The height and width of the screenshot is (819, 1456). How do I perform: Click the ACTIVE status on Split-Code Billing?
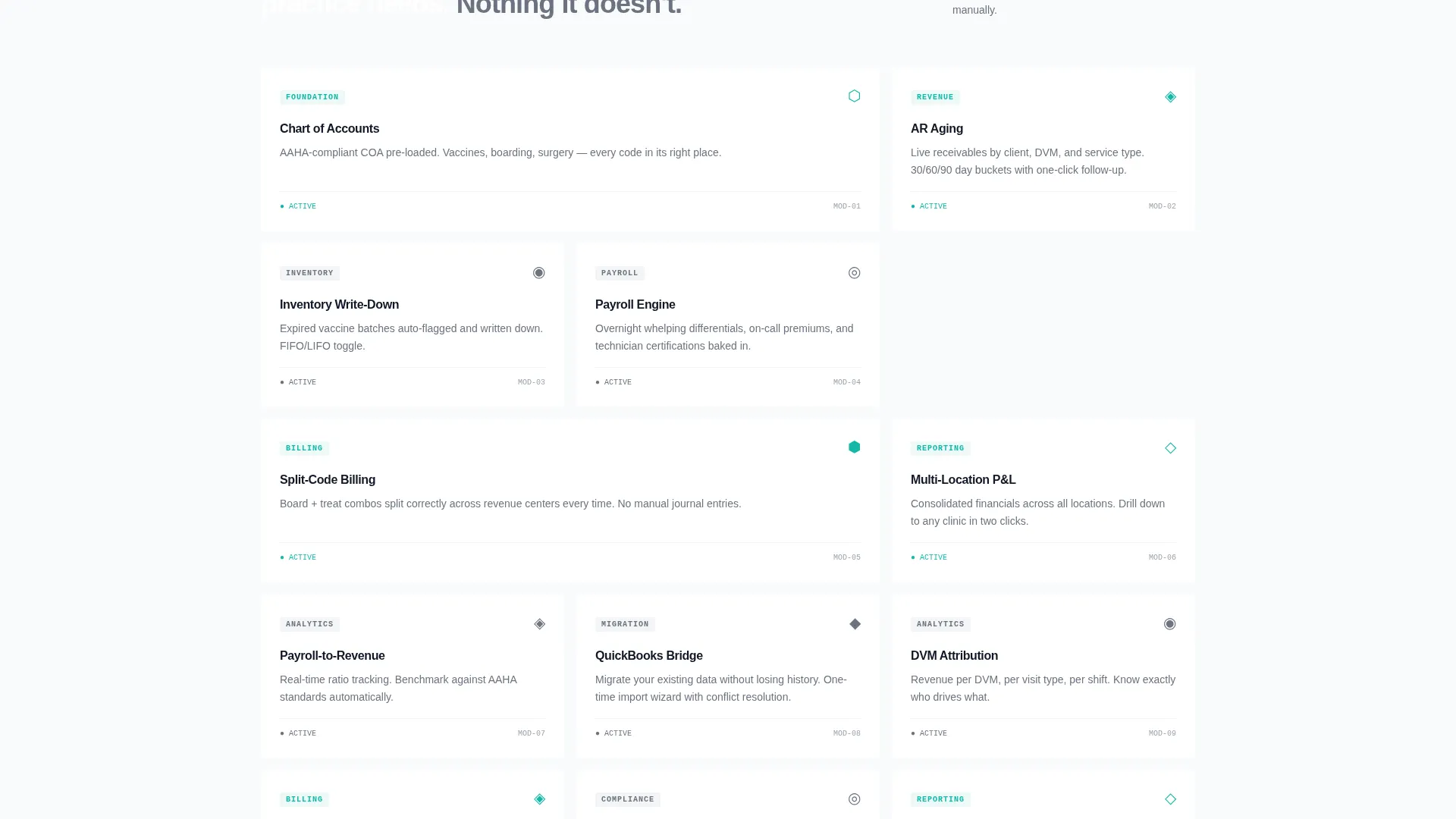coord(298,557)
